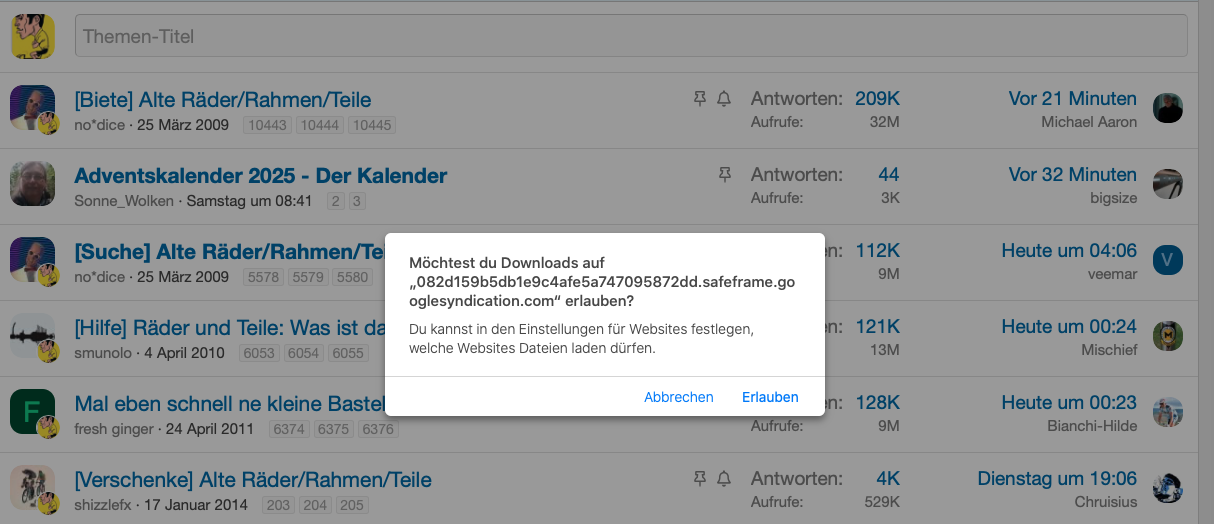The image size is (1214, 524).
Task: Click the pin icon on the [Biete] thread
Action: [700, 99]
